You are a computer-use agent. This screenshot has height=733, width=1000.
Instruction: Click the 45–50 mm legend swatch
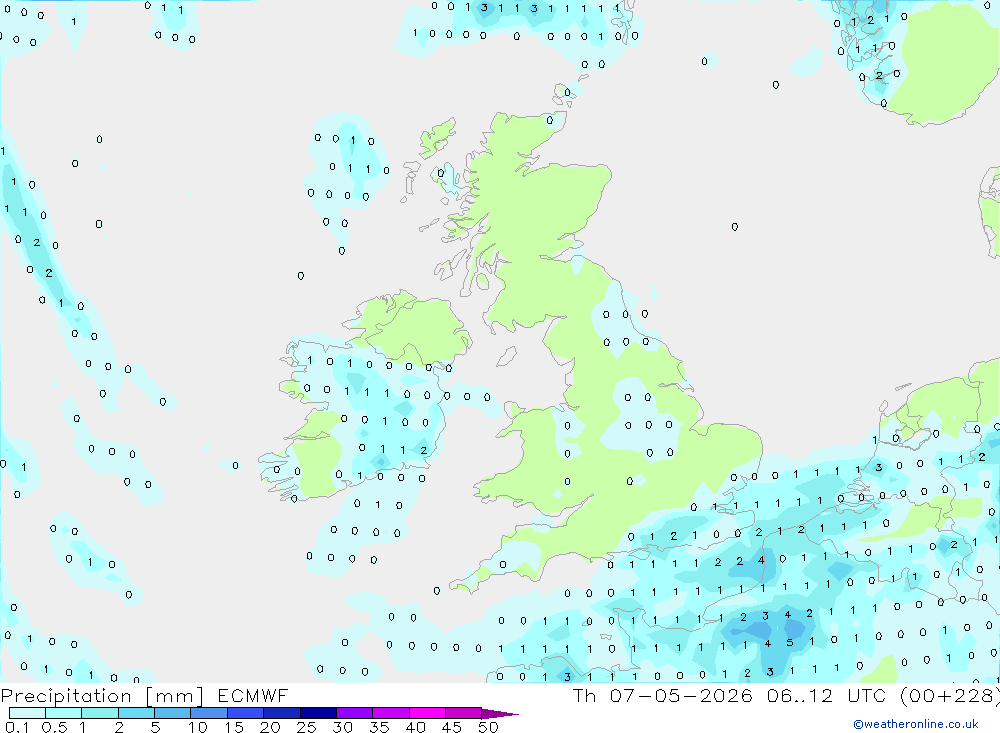pos(464,713)
